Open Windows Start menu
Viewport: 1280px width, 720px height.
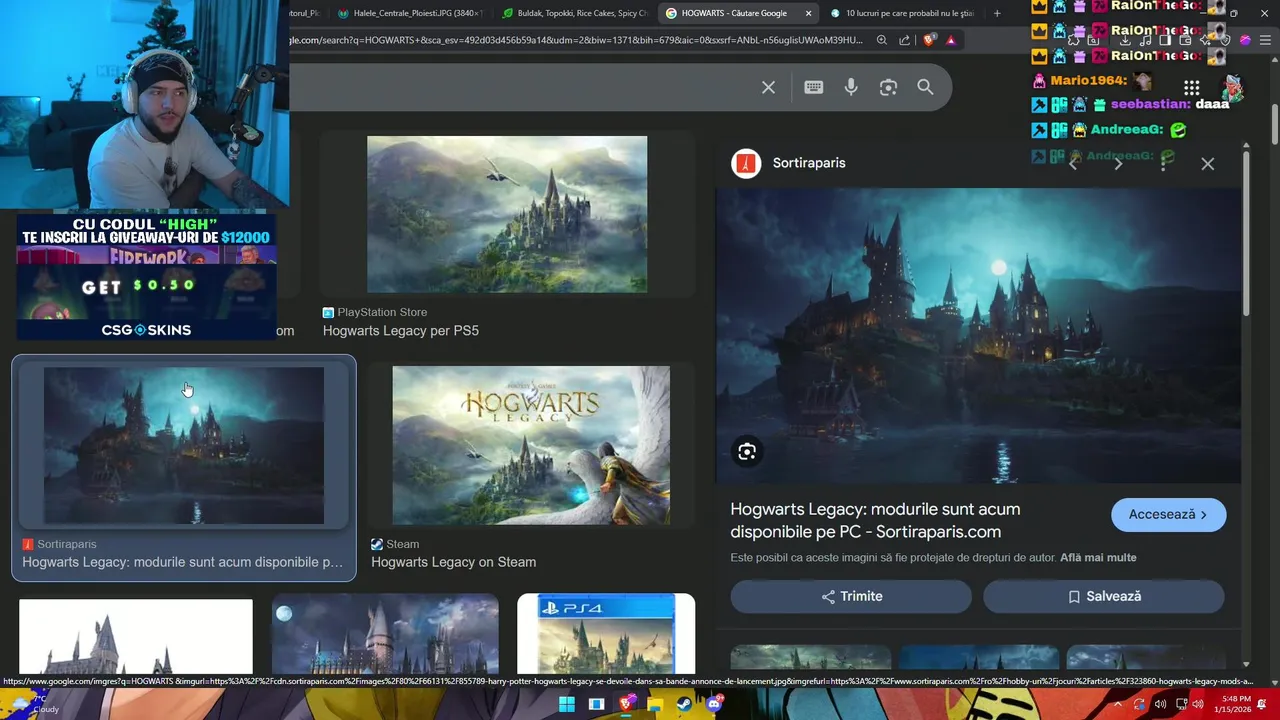(x=567, y=704)
